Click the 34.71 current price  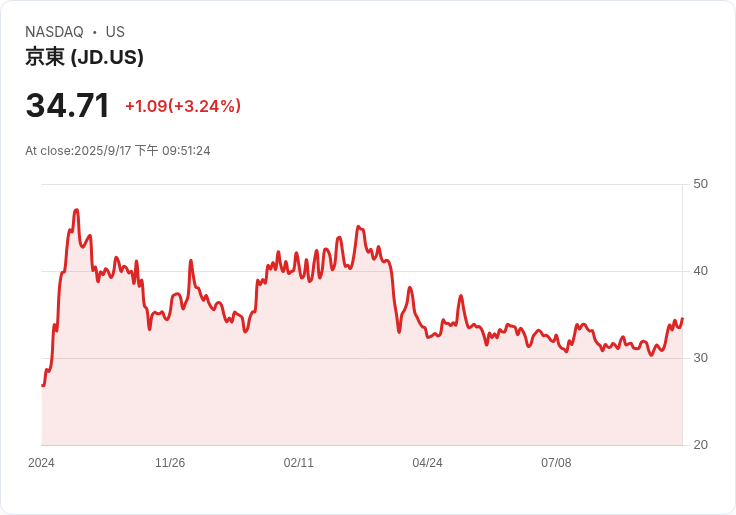click(68, 105)
